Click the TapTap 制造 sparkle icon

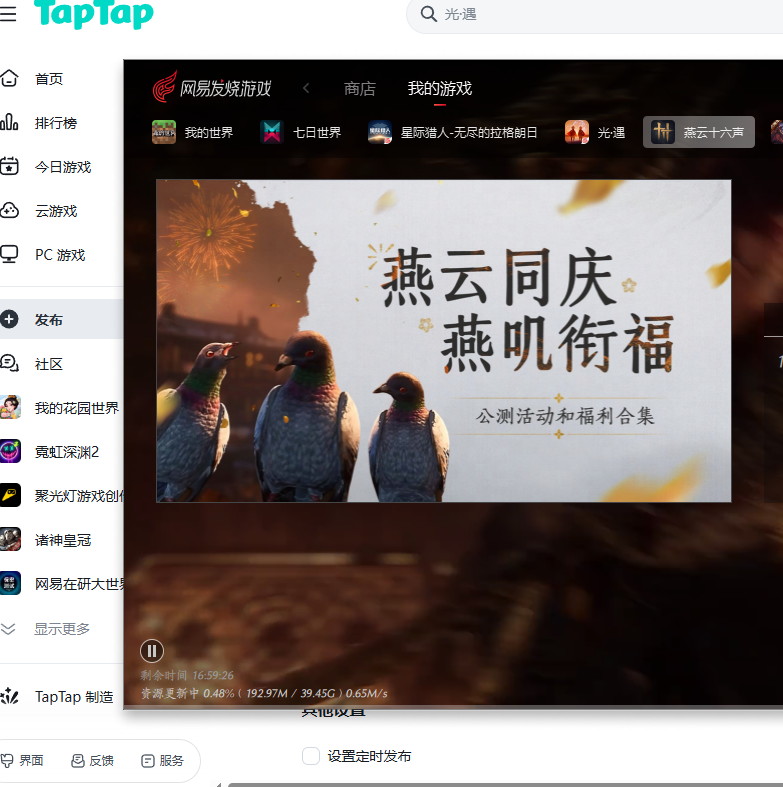[x=10, y=696]
